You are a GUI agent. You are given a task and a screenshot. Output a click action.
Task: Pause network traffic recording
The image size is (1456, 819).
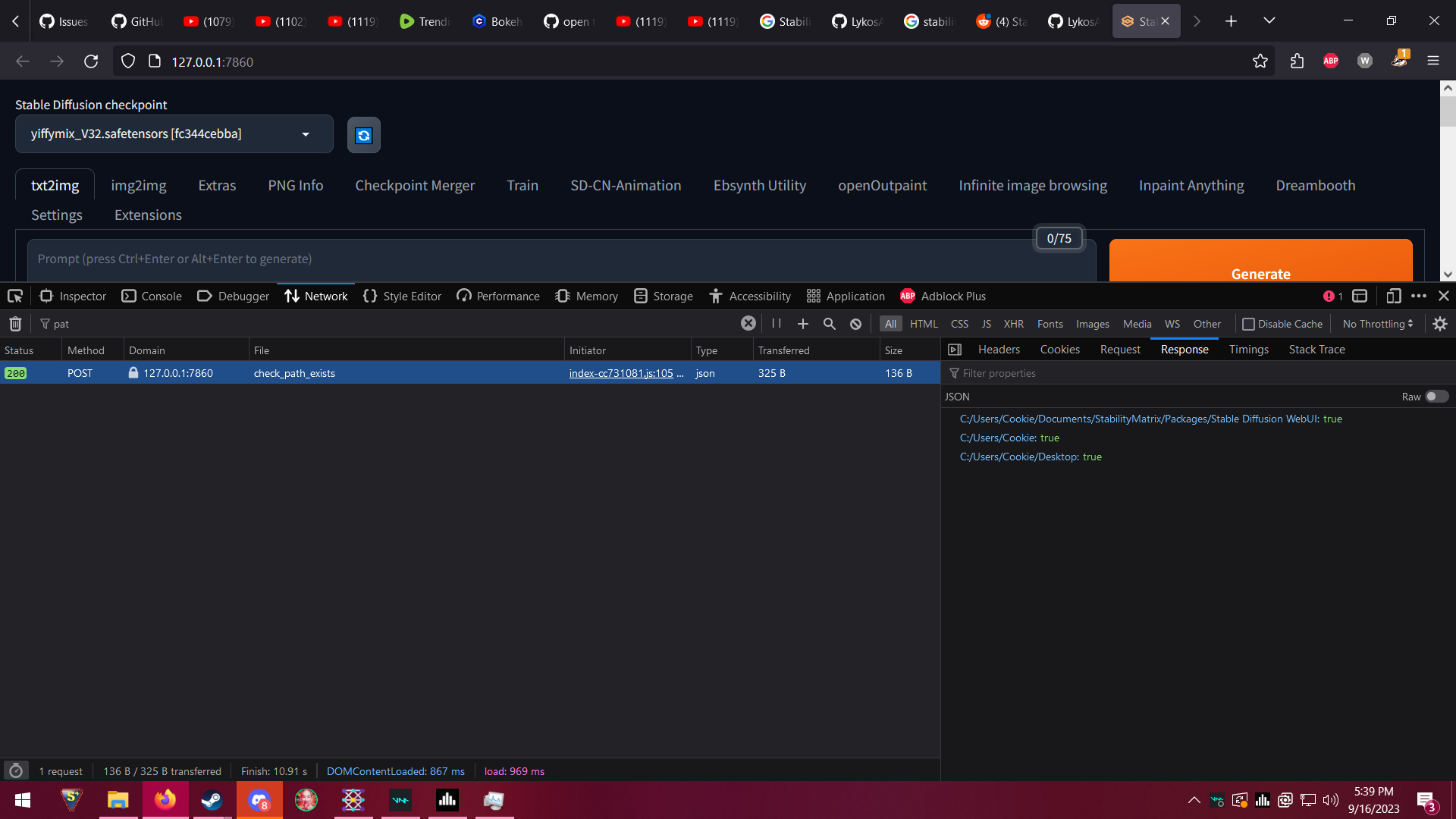tap(776, 324)
